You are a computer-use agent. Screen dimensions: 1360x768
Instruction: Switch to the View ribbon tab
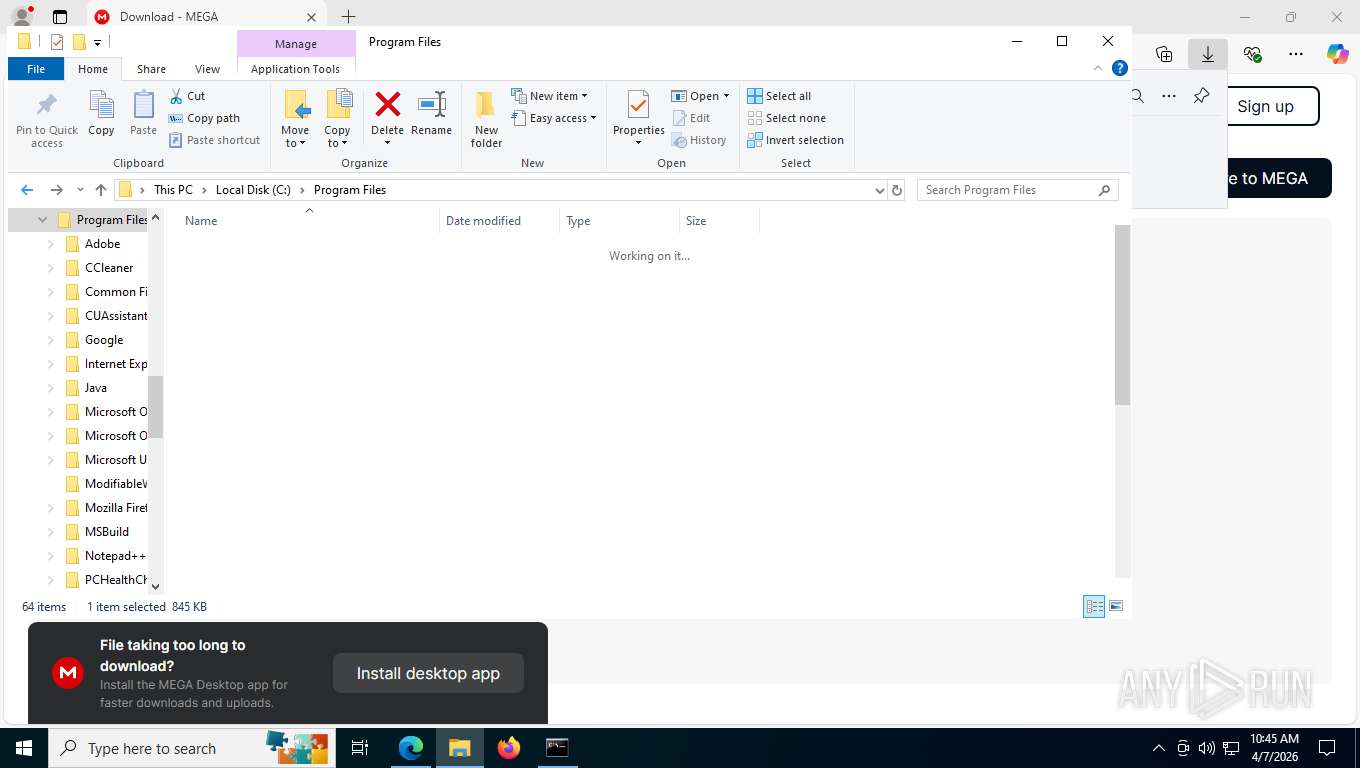click(x=207, y=69)
